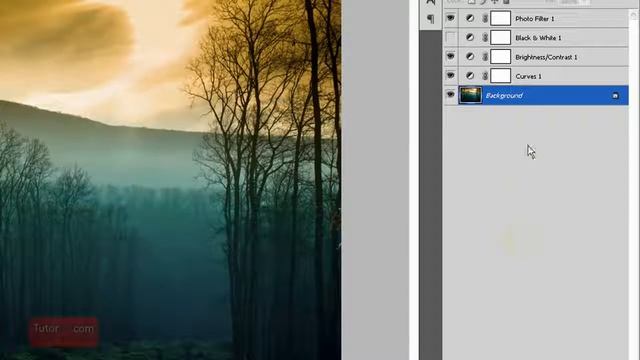This screenshot has width=640, height=360.
Task: Click the Background layer lock icon
Action: point(615,96)
